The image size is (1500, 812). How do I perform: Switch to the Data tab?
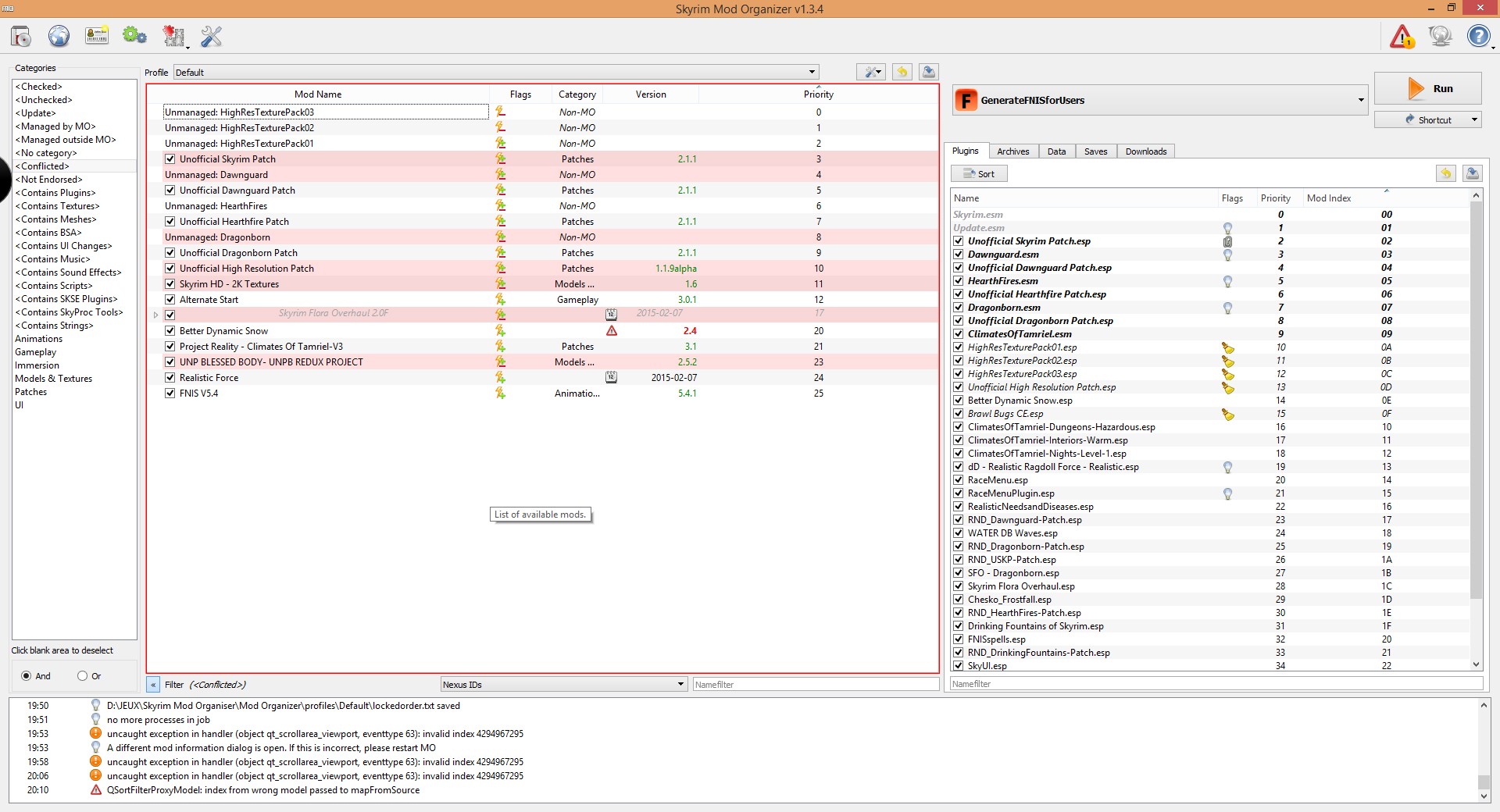[x=1056, y=151]
